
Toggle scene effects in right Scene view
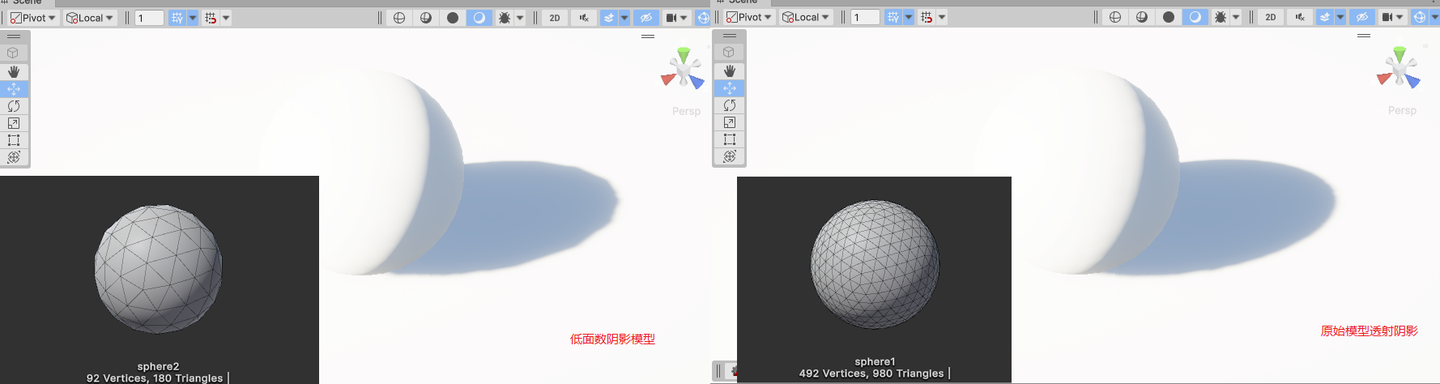pyautogui.click(x=1325, y=17)
